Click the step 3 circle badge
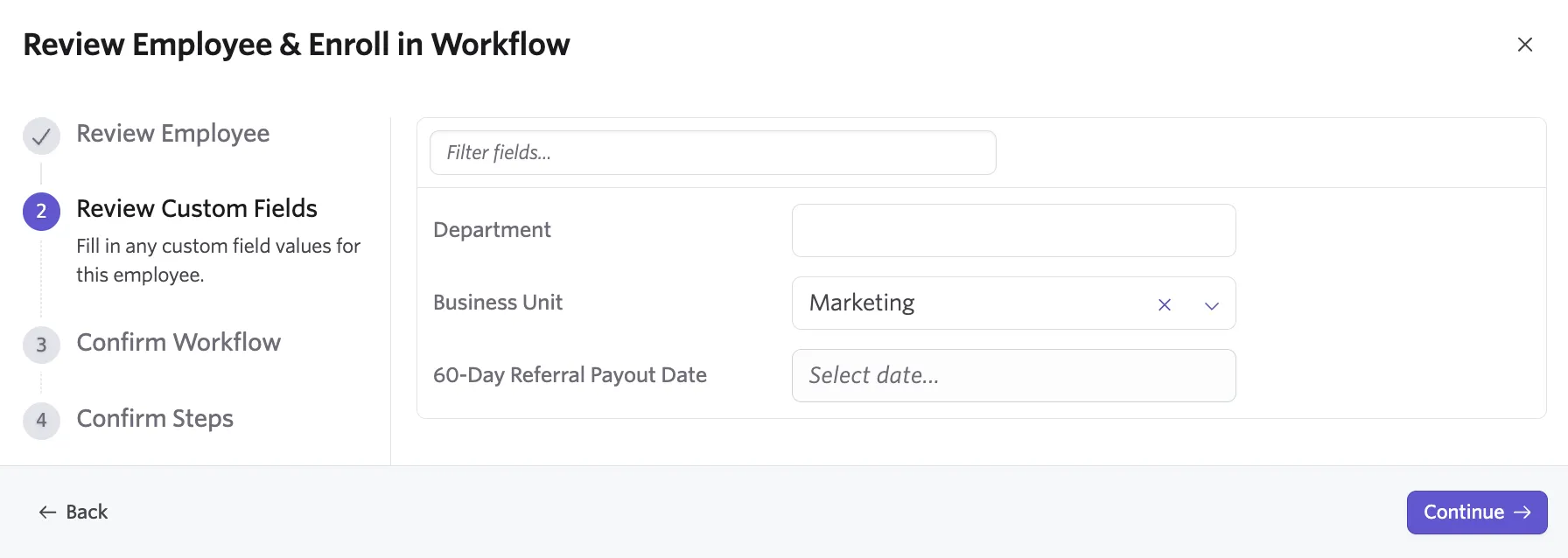Image resolution: width=1568 pixels, height=558 pixels. [41, 345]
